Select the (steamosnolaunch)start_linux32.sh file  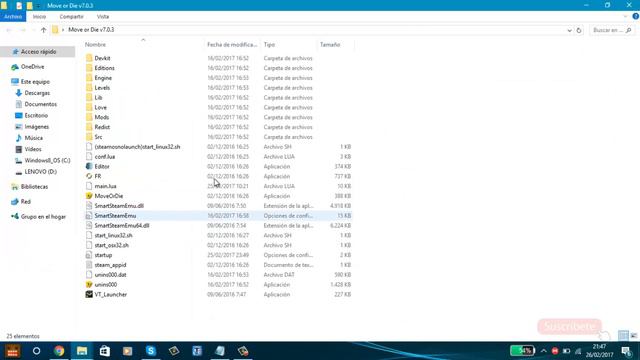tap(137, 147)
